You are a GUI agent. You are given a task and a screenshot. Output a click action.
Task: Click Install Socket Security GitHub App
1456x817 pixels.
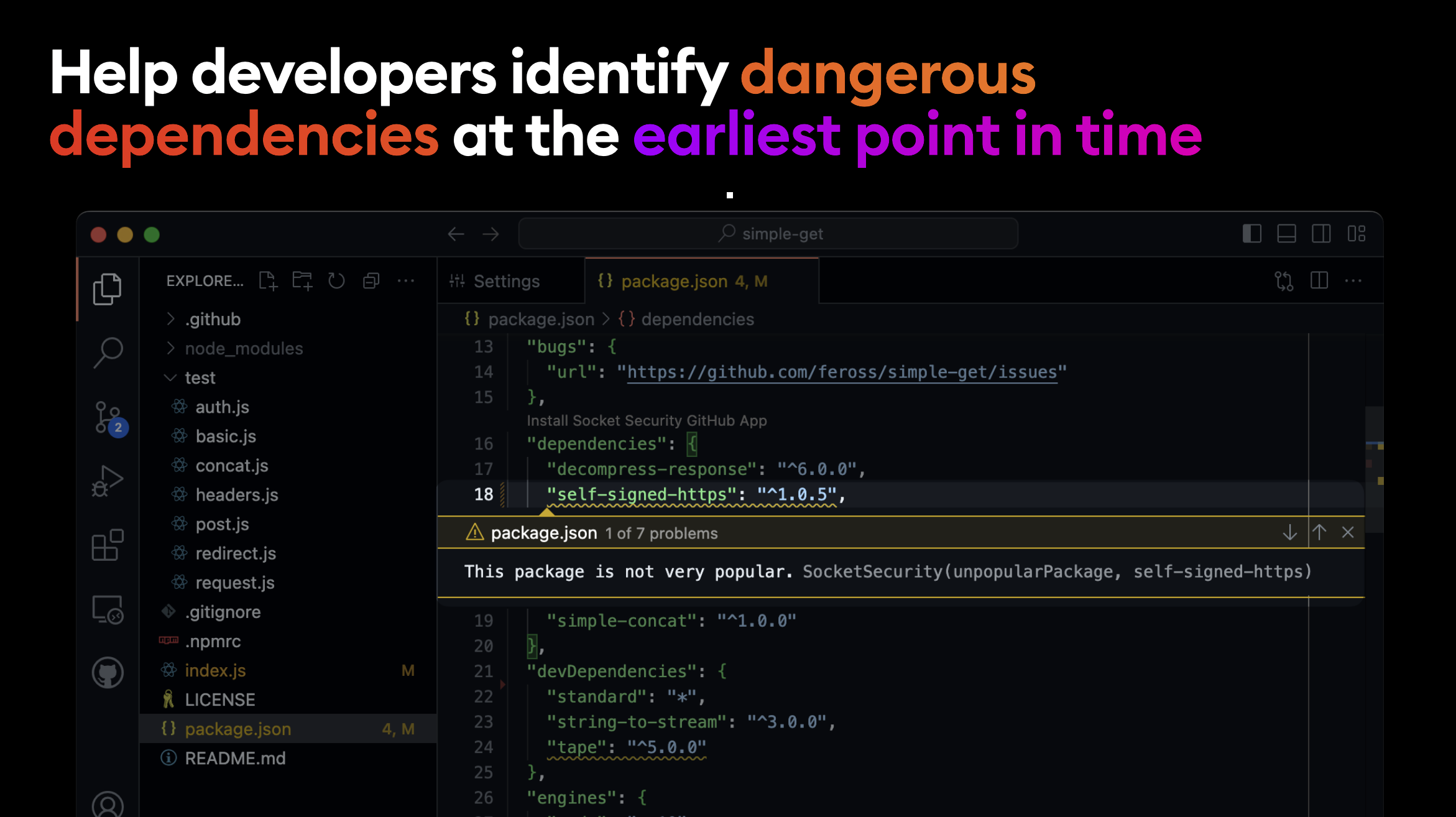click(647, 421)
